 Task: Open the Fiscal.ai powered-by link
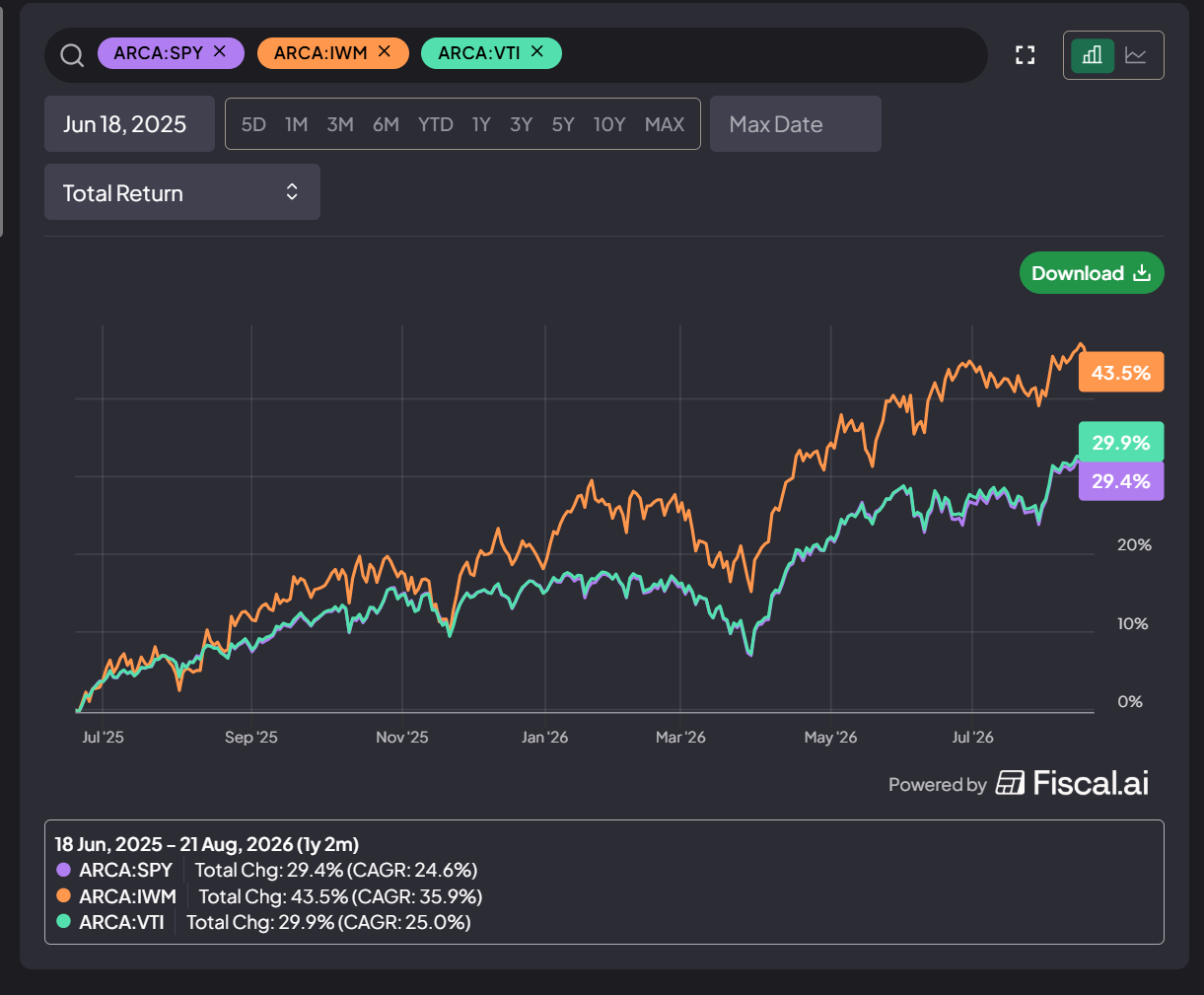[1019, 784]
